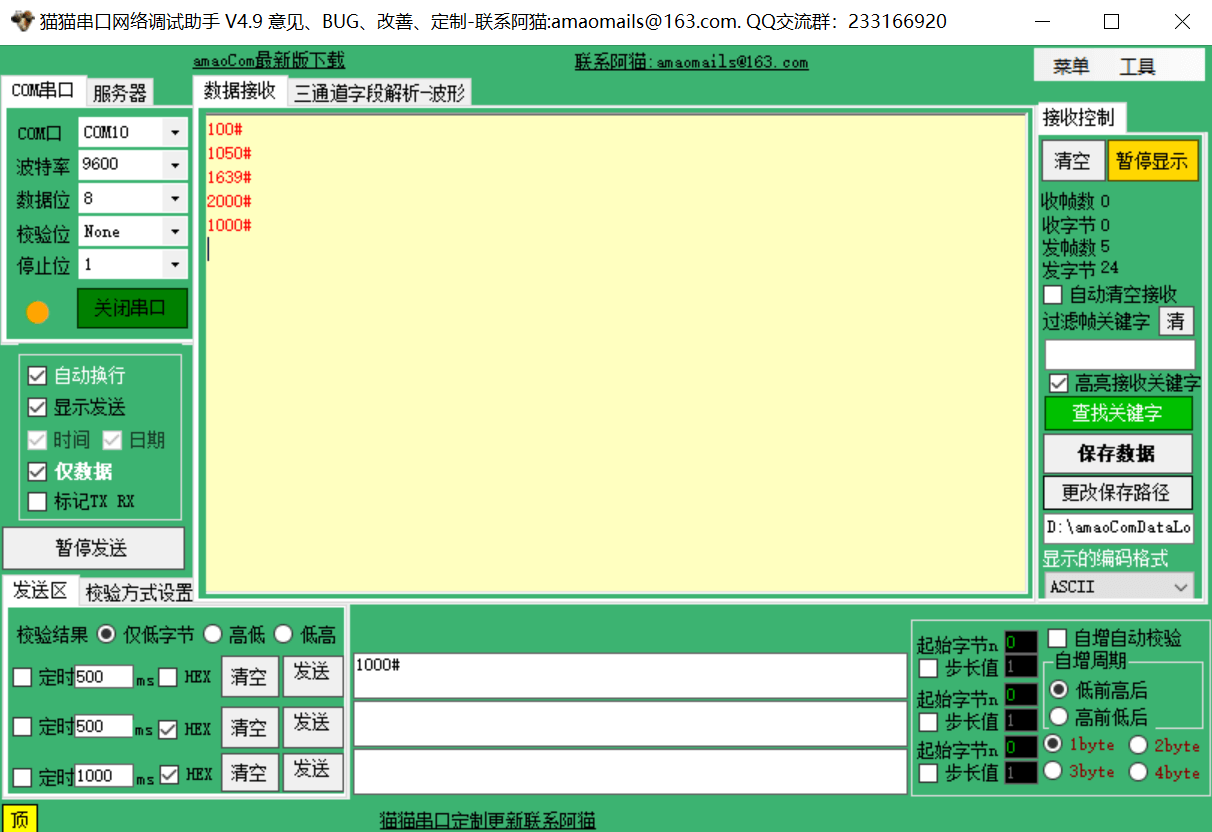Image resolution: width=1212 pixels, height=832 pixels.
Task: Switch to the 服务器 tab
Action: [x=120, y=93]
